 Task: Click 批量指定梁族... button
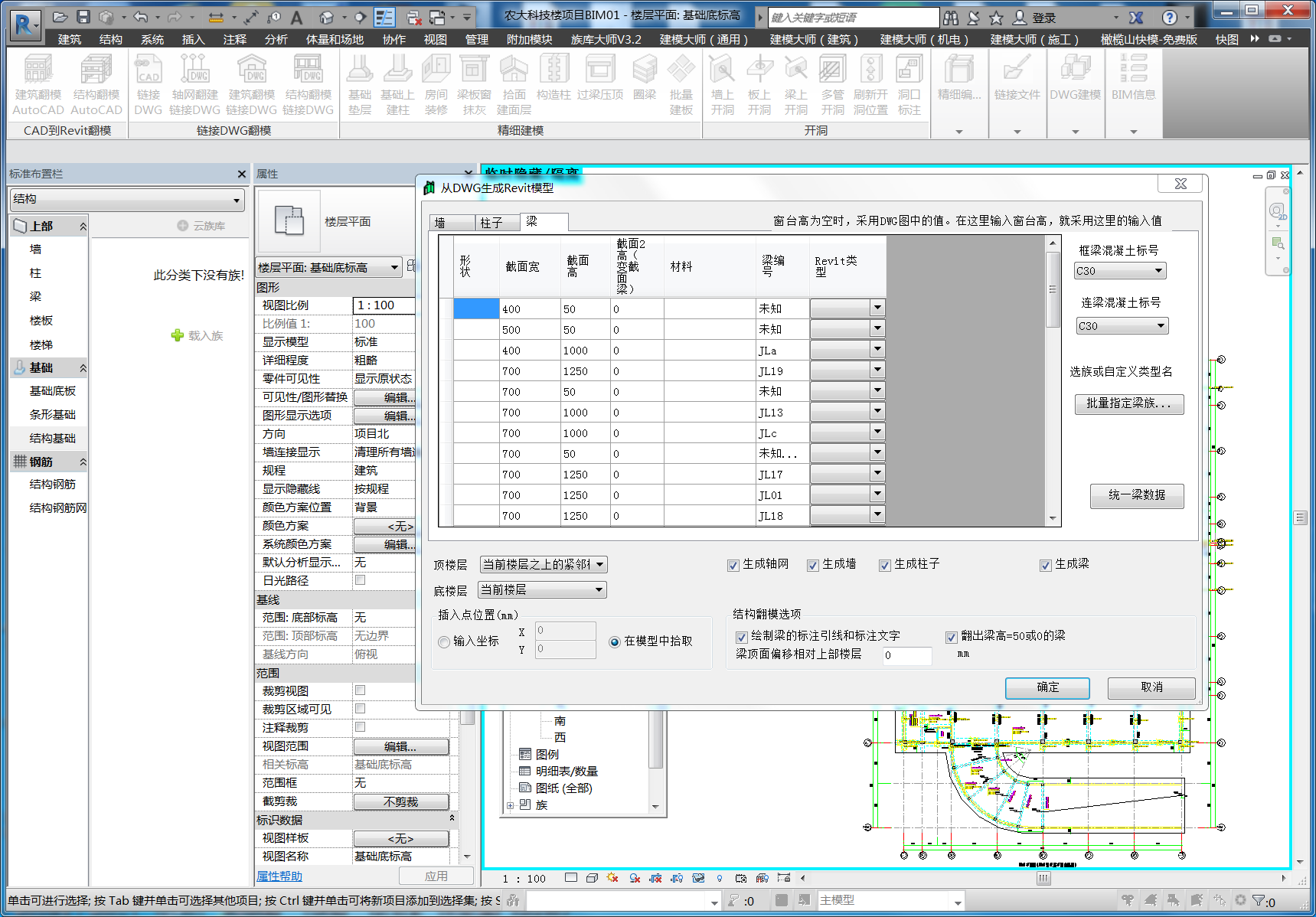point(1129,403)
